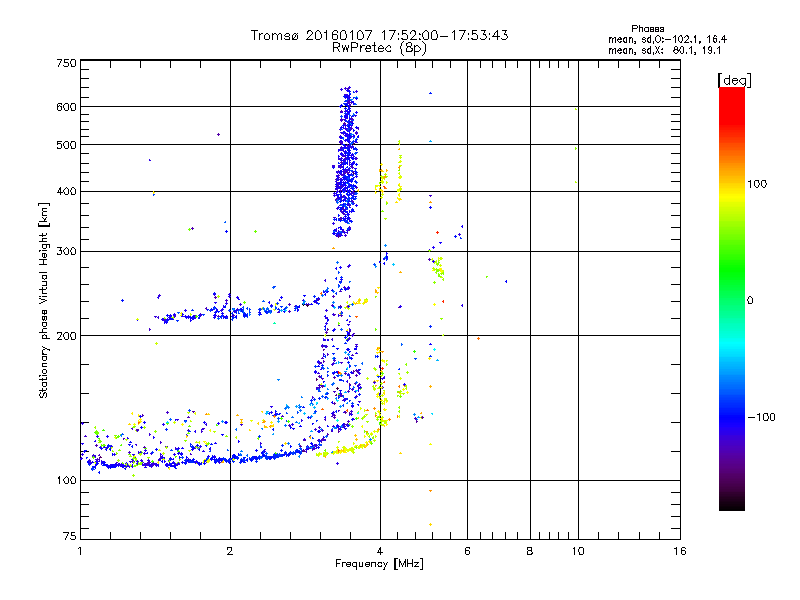Click the x-axis '4' tick label
Viewport: 800px width, 600px height.
[380, 551]
